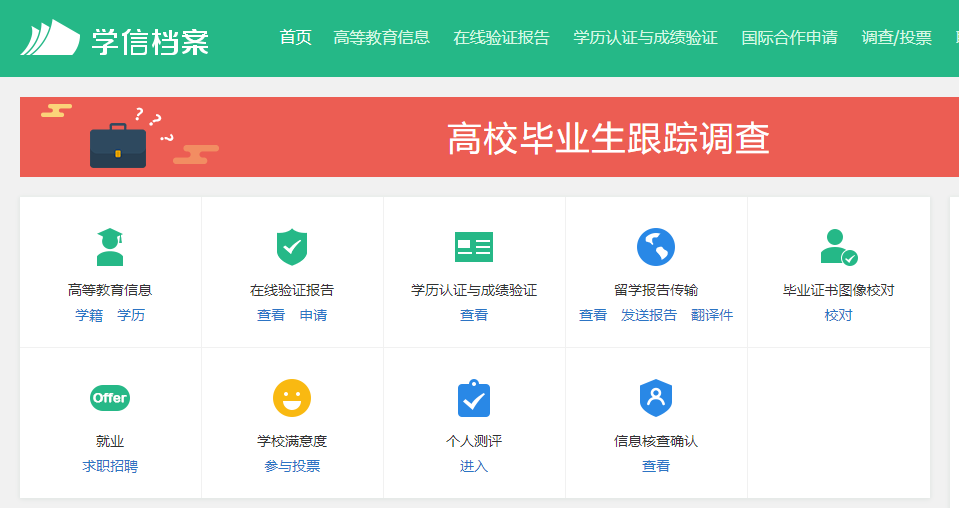Click the 学信档案 logo

click(115, 38)
